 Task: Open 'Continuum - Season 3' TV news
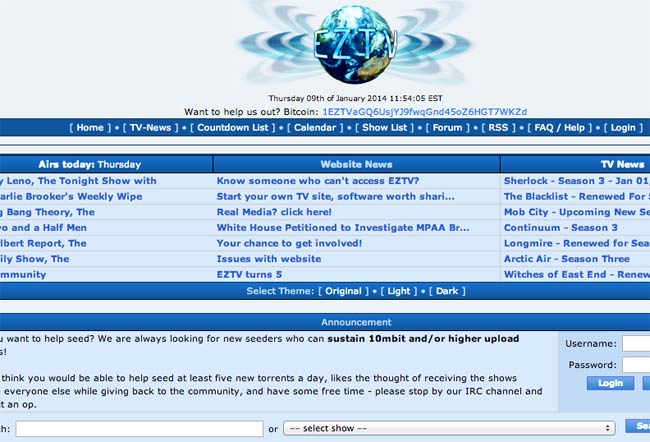point(560,227)
